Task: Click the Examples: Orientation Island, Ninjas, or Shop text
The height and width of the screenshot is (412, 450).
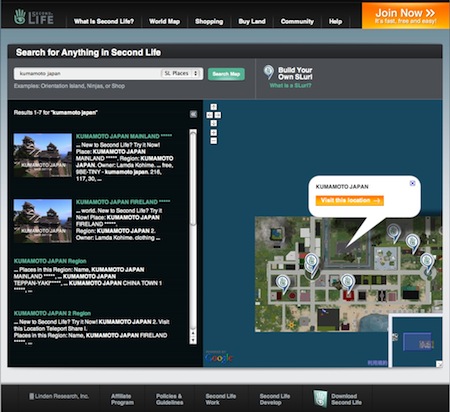Action: (x=69, y=86)
